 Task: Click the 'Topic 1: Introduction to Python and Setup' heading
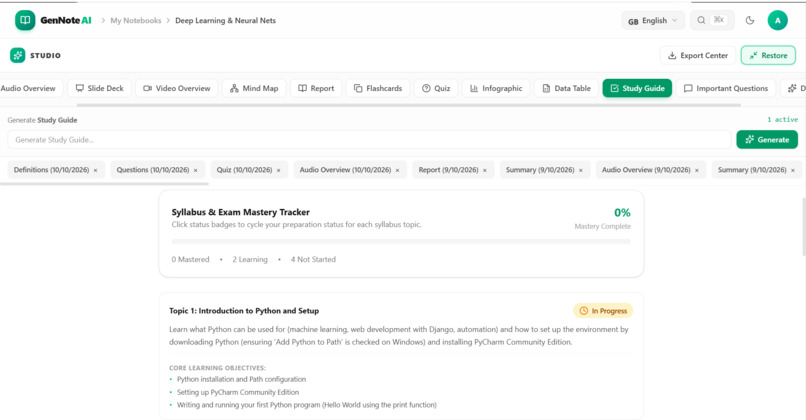(244, 311)
